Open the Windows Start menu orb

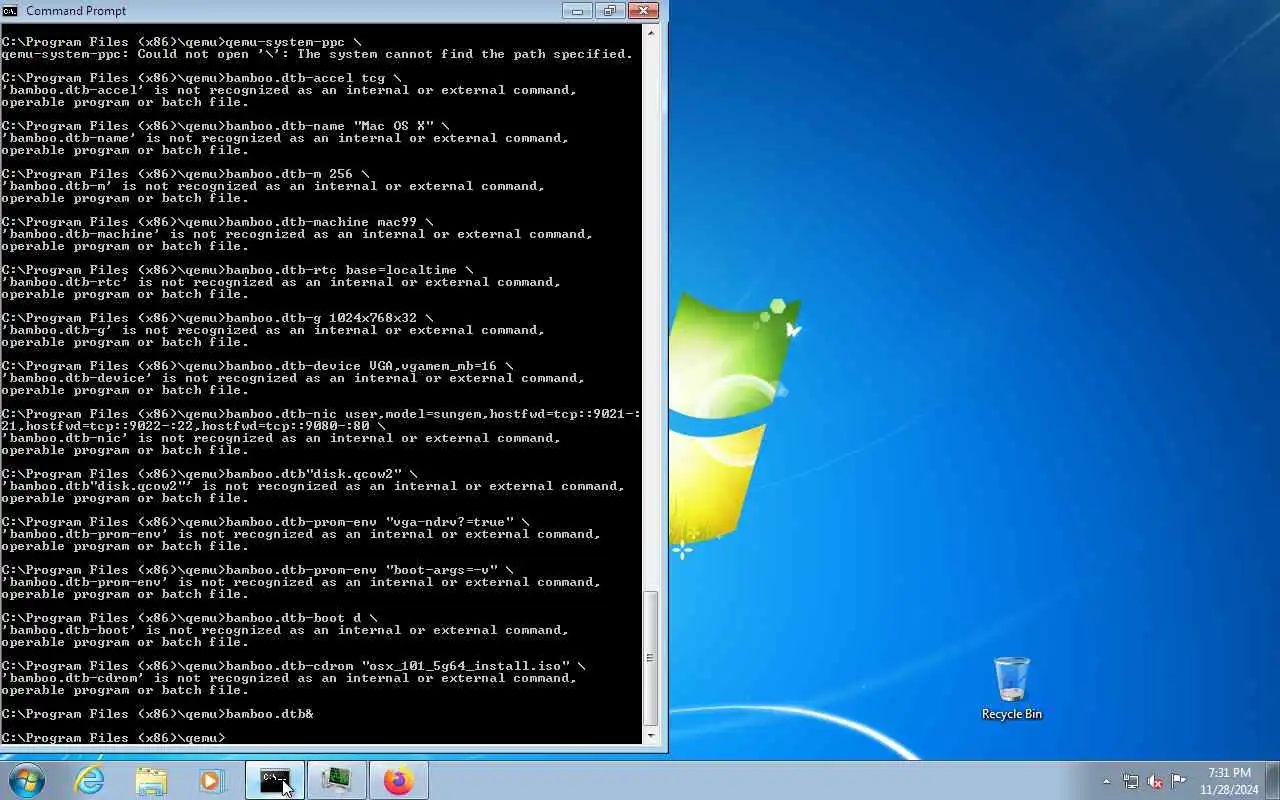[x=26, y=780]
